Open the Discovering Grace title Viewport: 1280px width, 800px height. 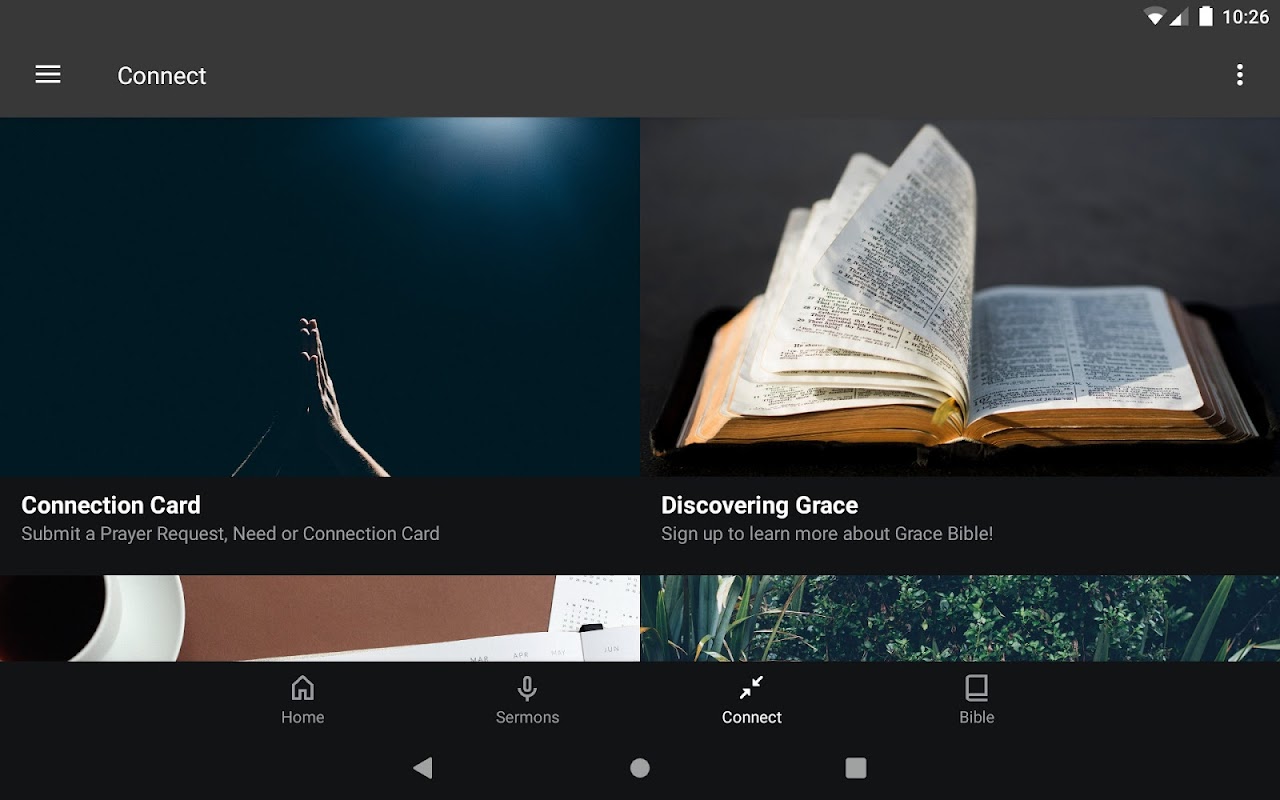pyautogui.click(x=759, y=505)
